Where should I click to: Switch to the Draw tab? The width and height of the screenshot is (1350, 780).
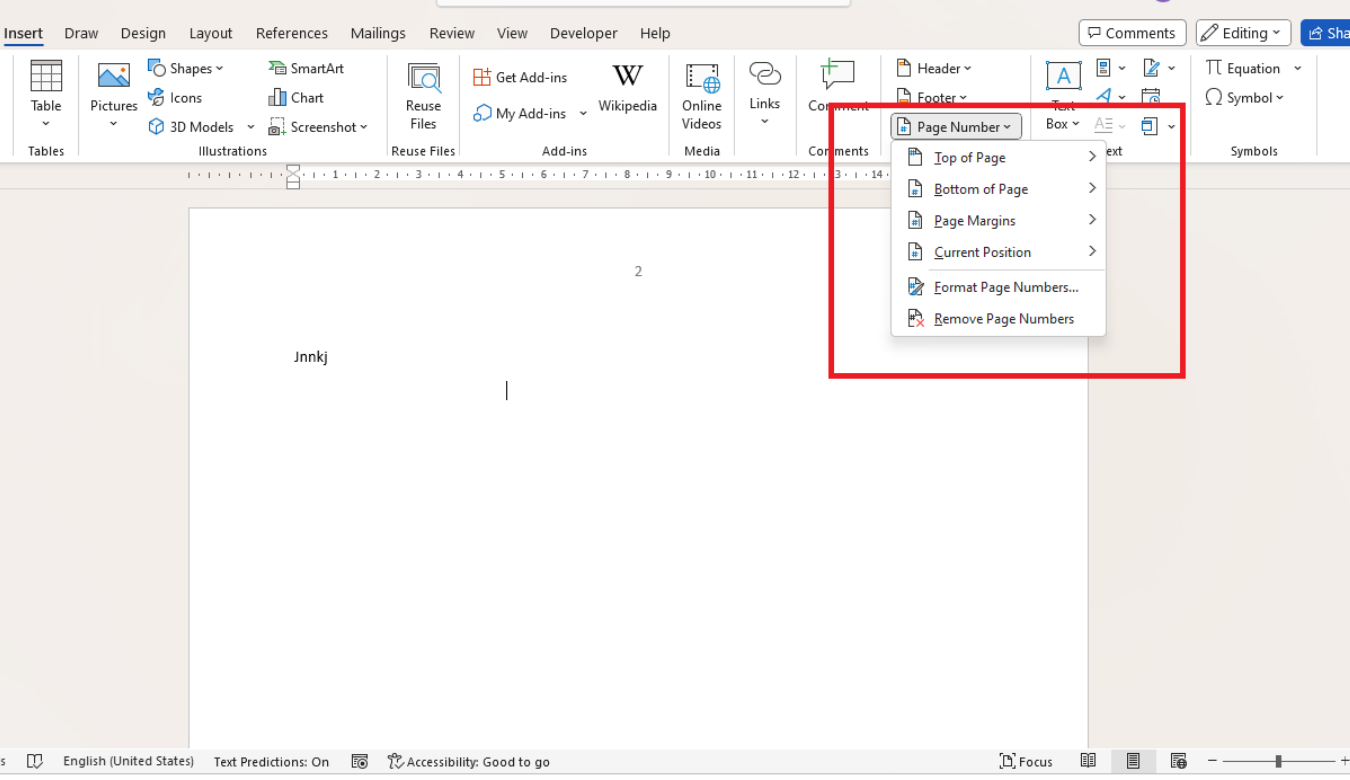pyautogui.click(x=81, y=33)
